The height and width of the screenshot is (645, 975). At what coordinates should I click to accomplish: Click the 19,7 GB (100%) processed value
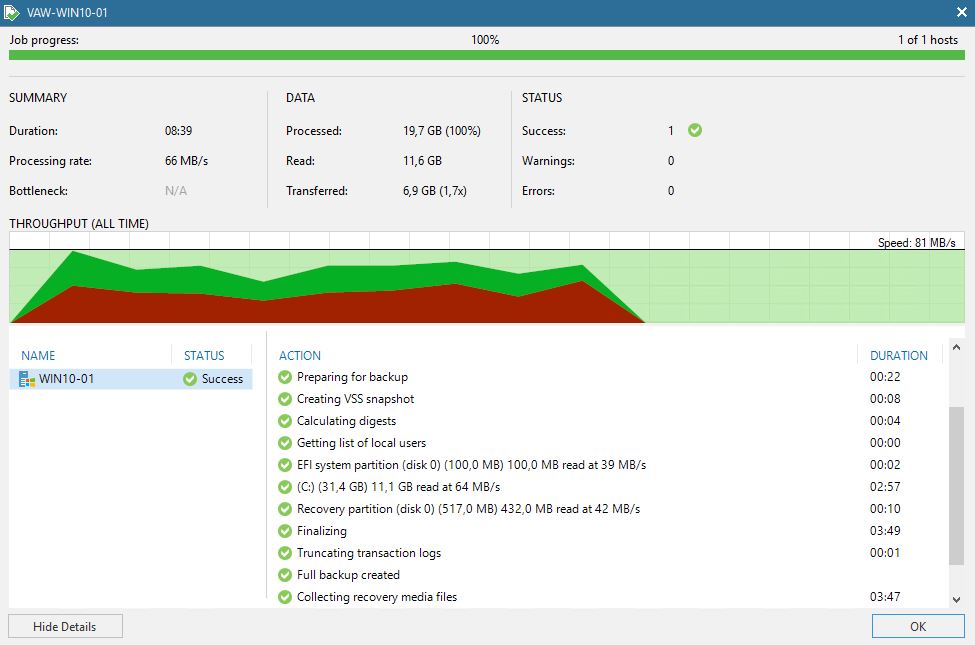(x=441, y=131)
